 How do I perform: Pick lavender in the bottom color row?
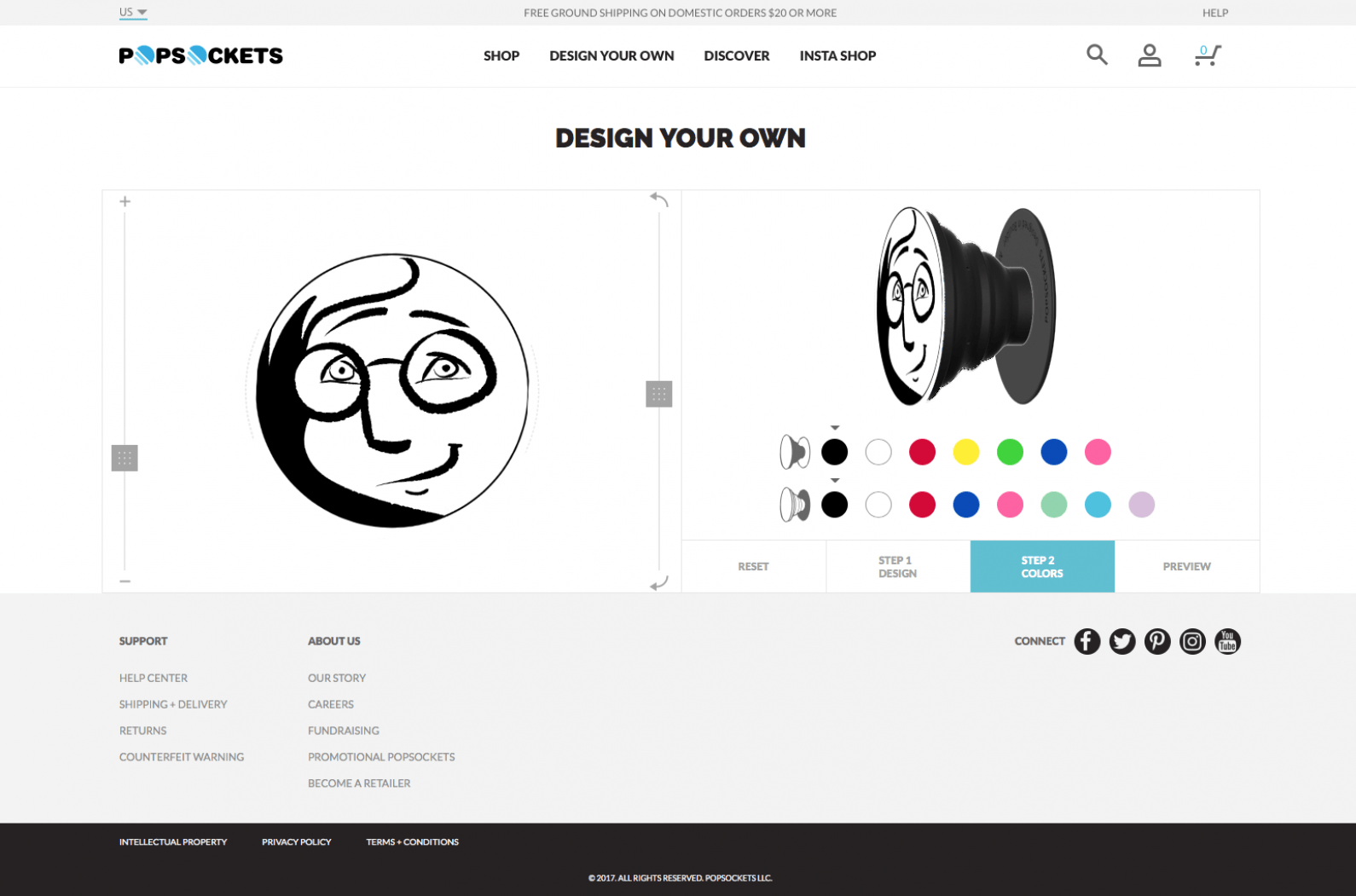click(1141, 505)
